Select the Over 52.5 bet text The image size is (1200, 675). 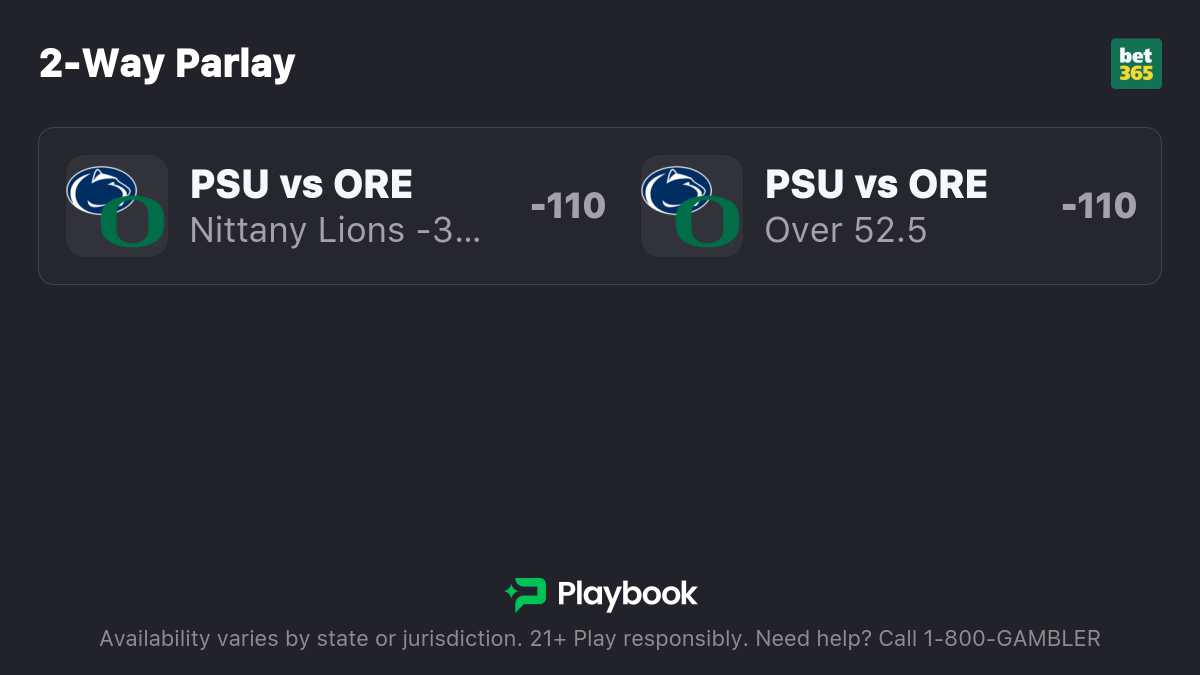tap(846, 231)
